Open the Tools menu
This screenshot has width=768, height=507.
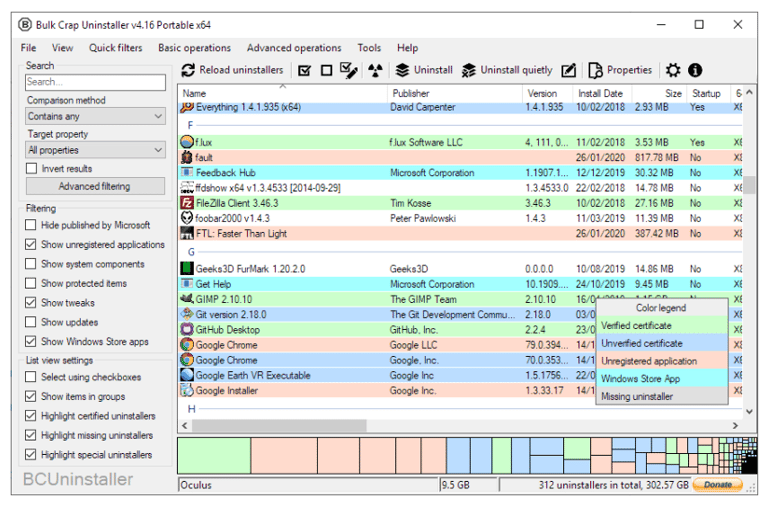pos(369,48)
